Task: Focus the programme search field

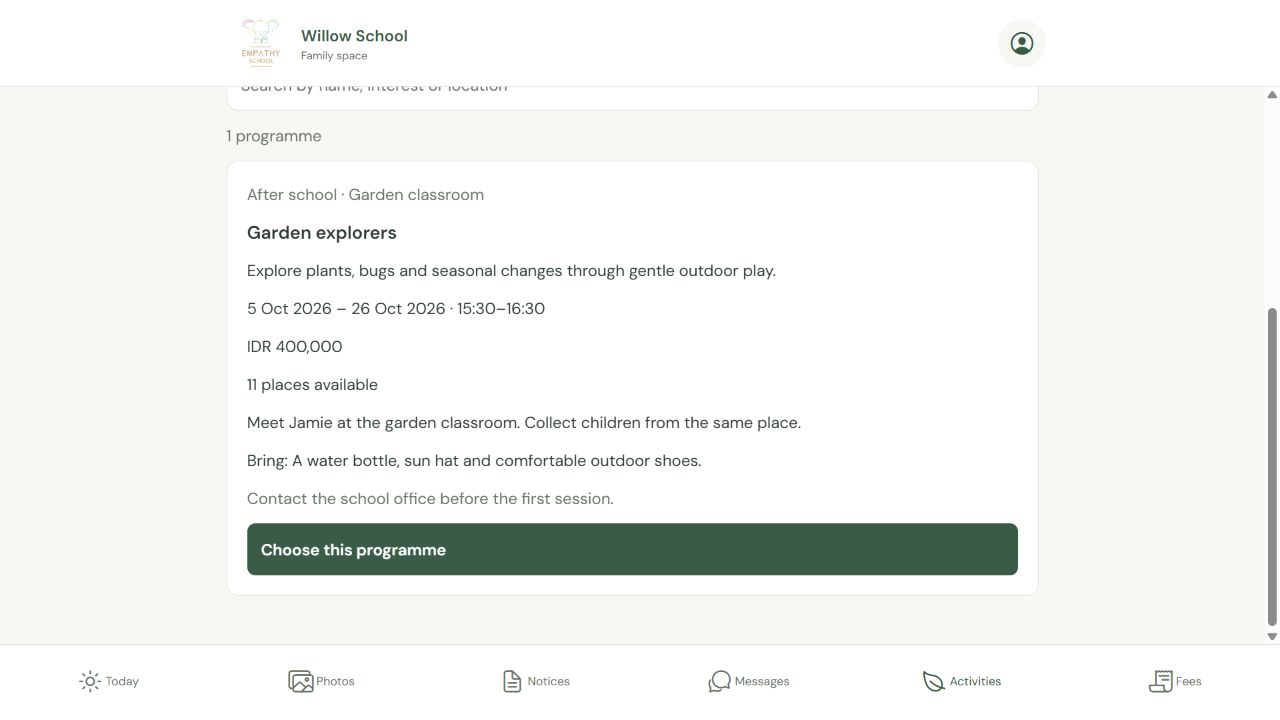Action: (x=632, y=97)
